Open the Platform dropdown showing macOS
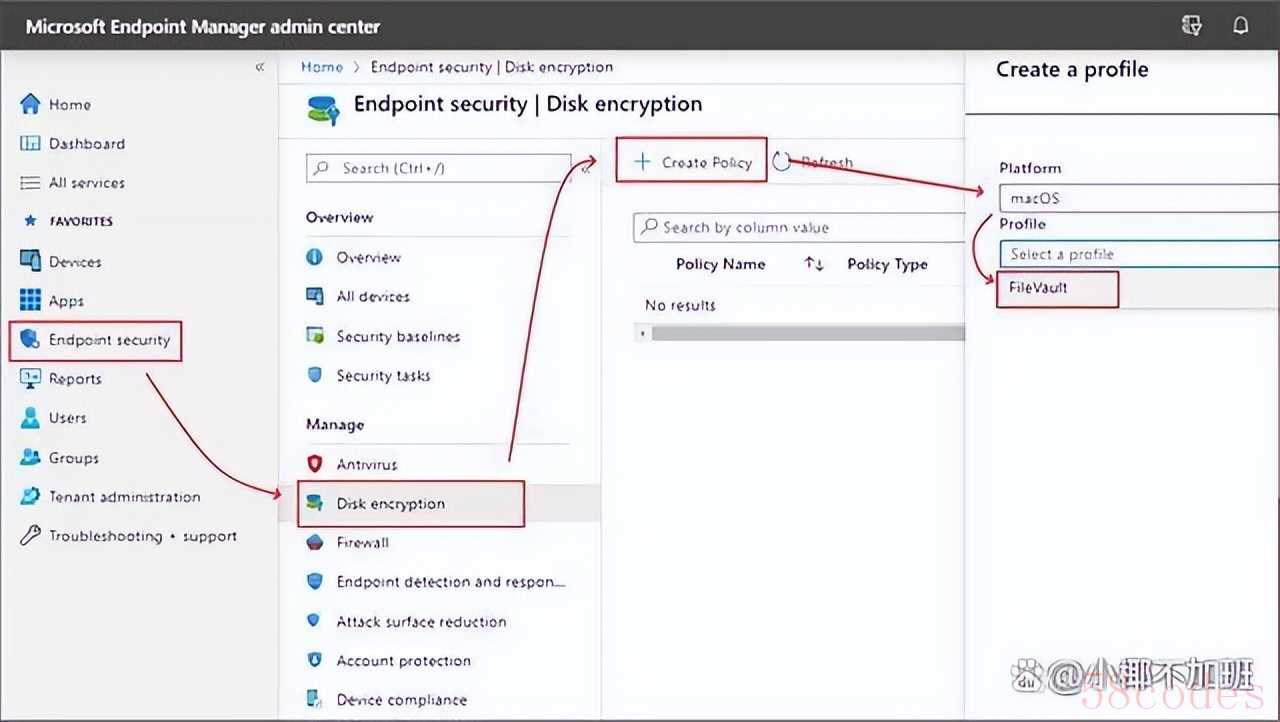1280x722 pixels. [1138, 198]
